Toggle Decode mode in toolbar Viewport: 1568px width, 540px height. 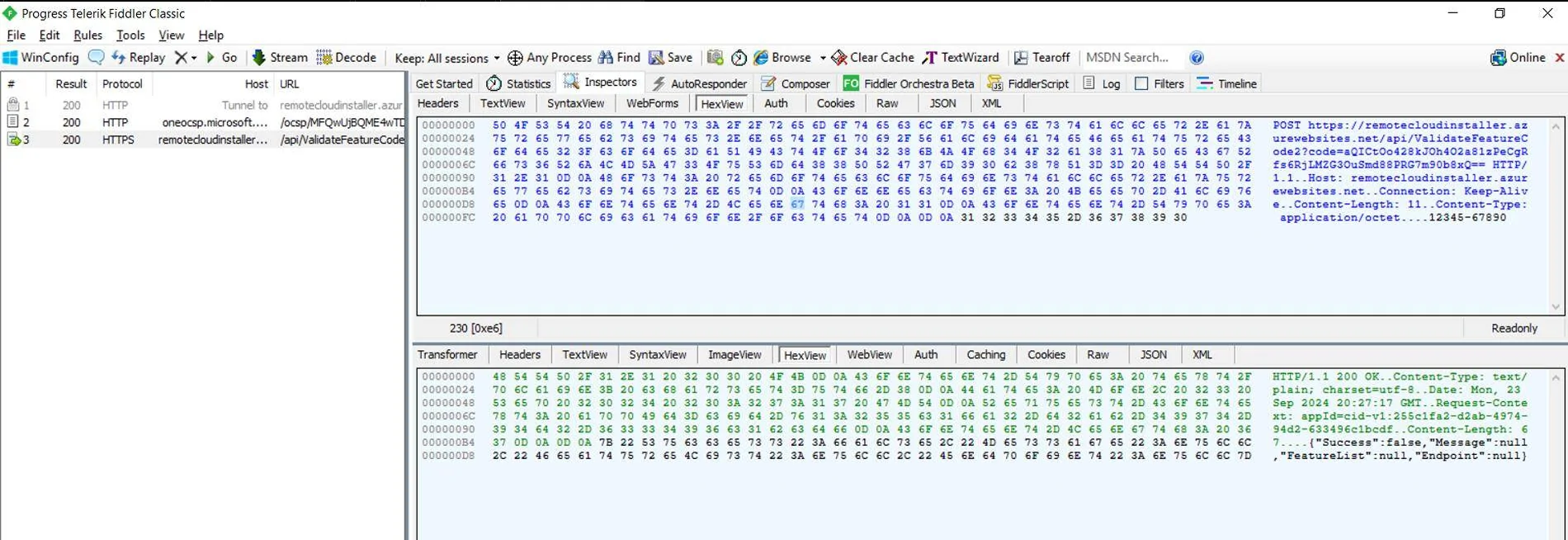[x=347, y=57]
